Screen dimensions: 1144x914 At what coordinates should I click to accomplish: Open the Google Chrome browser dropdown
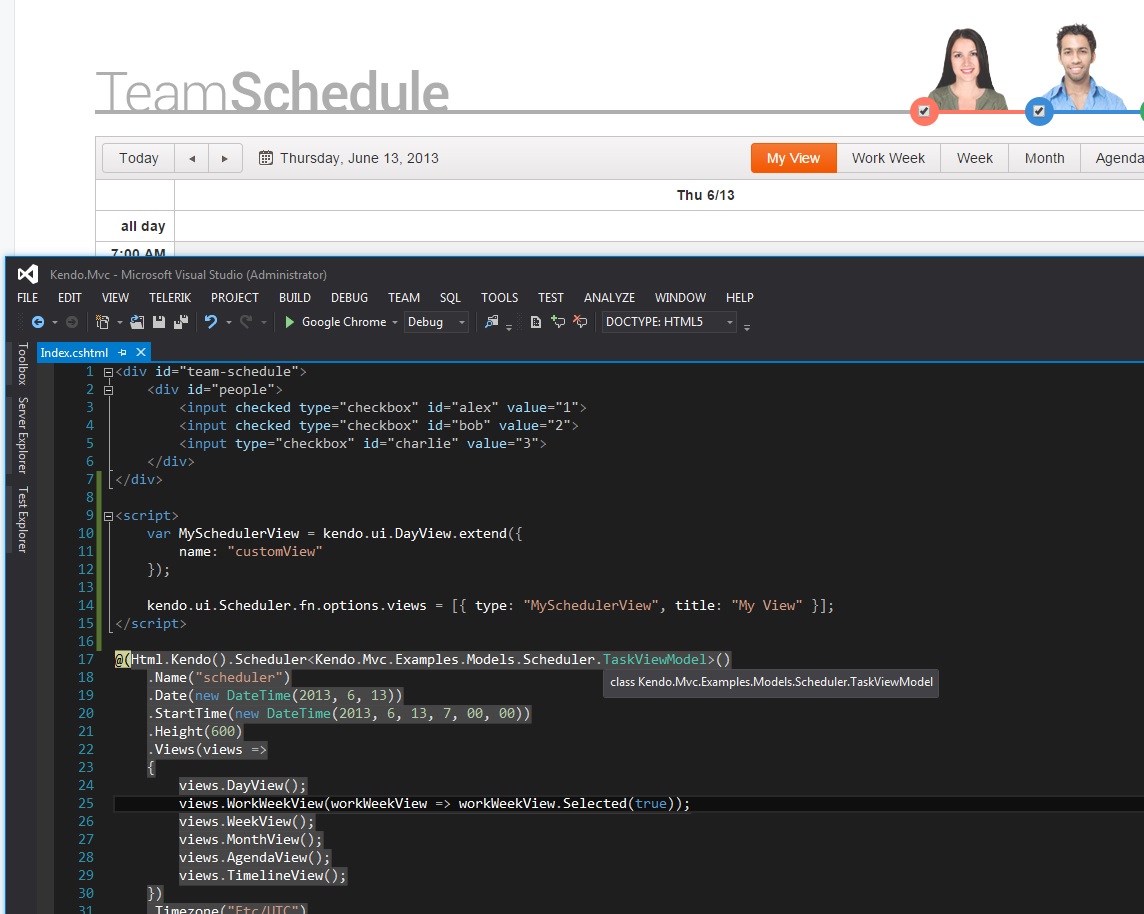(395, 322)
